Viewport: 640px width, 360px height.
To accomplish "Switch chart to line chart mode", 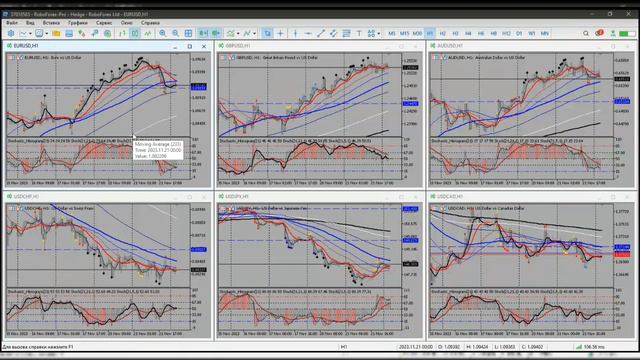I will 148,33.
